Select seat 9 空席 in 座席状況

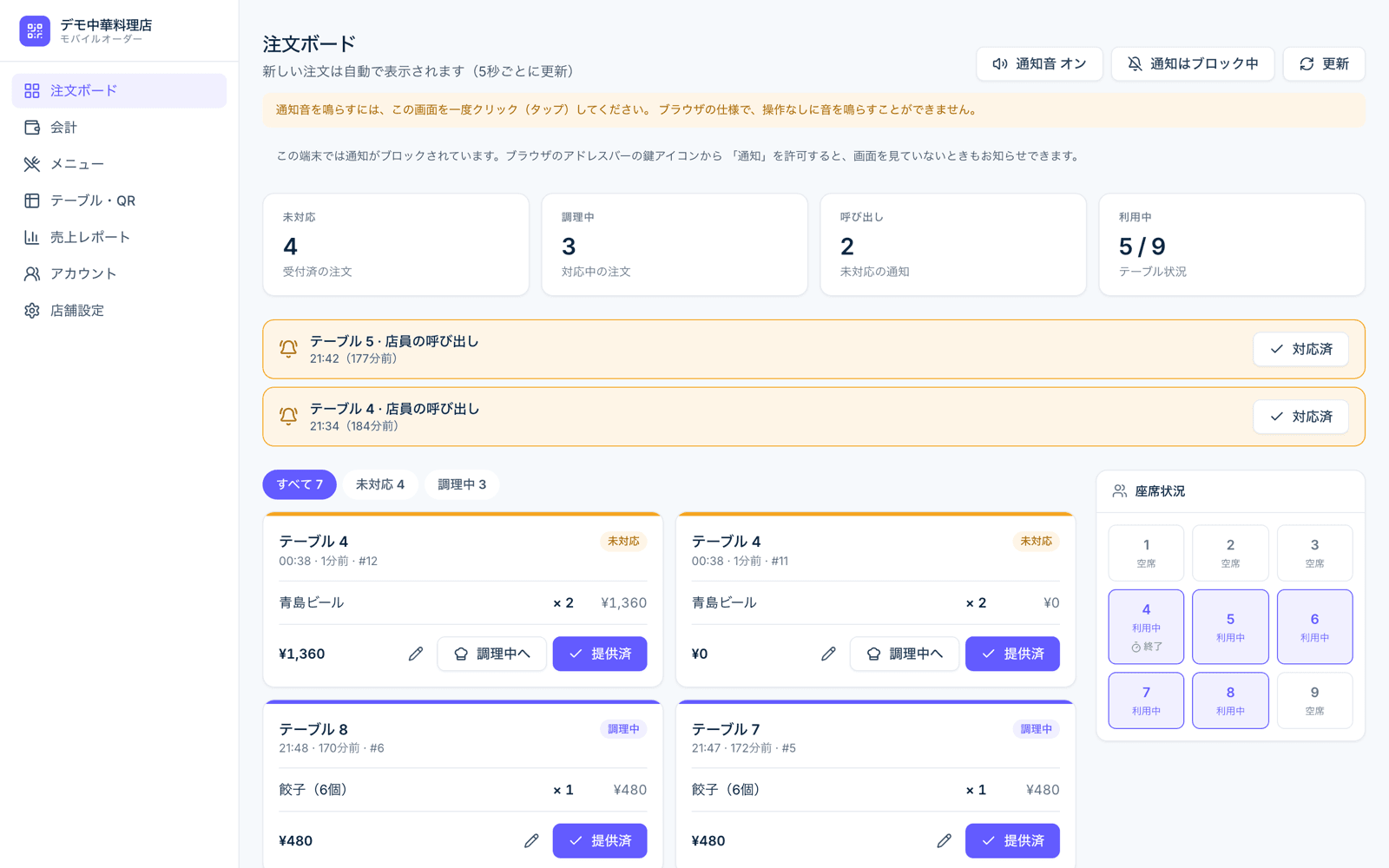coord(1314,700)
